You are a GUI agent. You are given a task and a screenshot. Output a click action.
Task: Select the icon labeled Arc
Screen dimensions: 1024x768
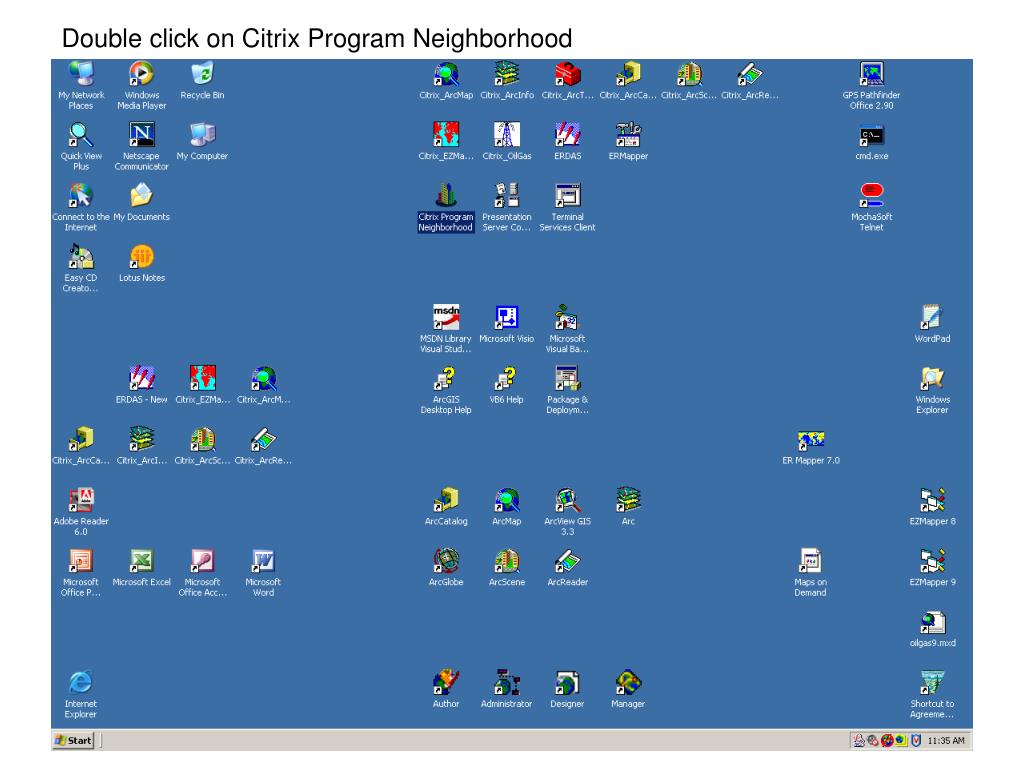pyautogui.click(x=628, y=500)
